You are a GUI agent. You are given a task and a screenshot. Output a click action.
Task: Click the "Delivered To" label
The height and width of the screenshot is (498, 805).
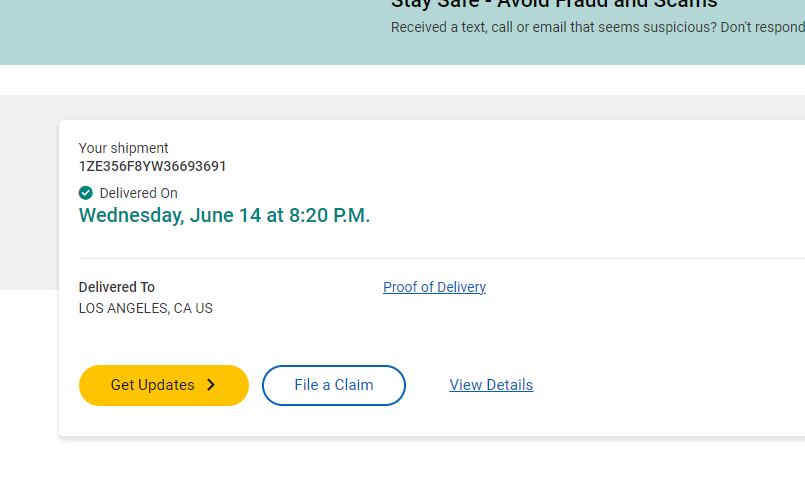116,287
